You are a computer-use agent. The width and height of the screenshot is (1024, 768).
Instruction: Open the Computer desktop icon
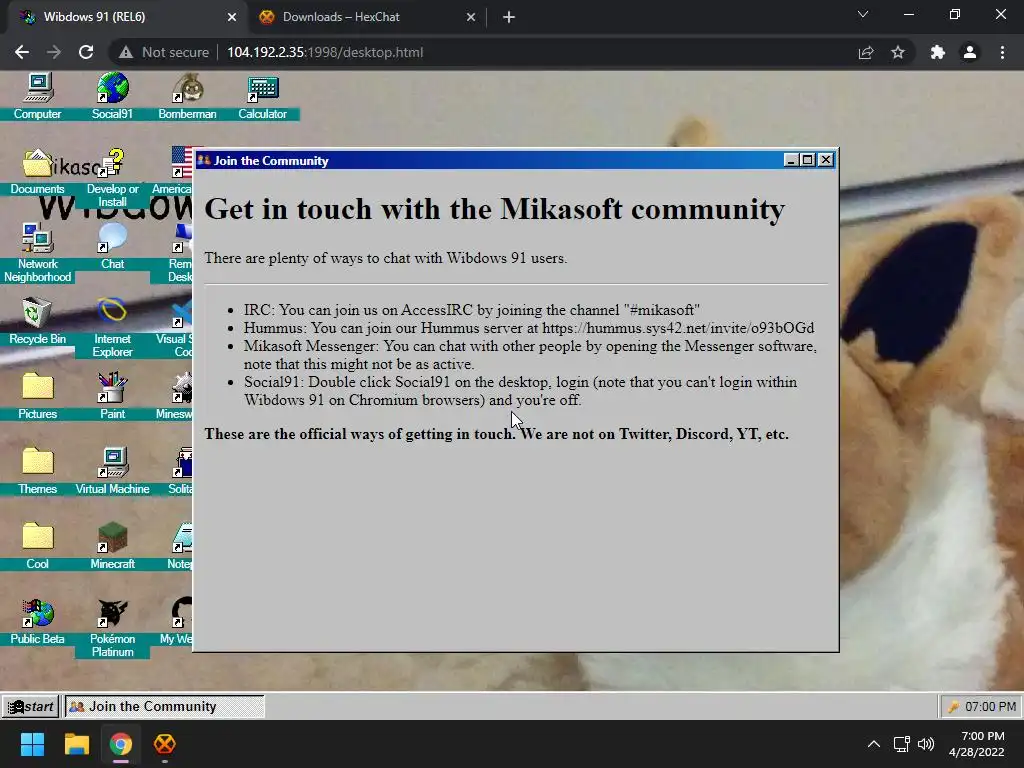(x=37, y=96)
